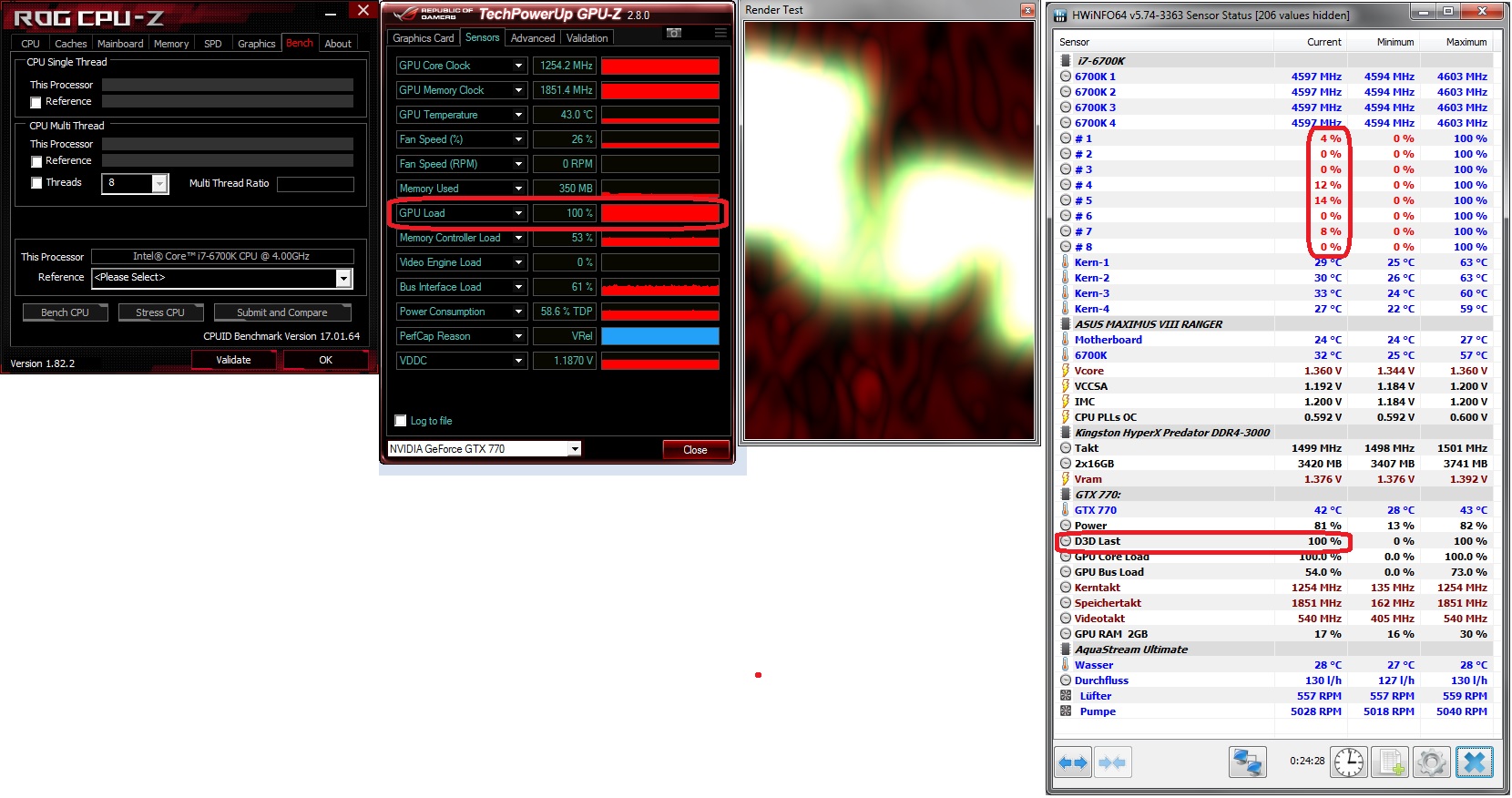This screenshot has width=1512, height=798.
Task: Enable Reference checkbox under CPU Multi Thread
Action: pyautogui.click(x=36, y=161)
